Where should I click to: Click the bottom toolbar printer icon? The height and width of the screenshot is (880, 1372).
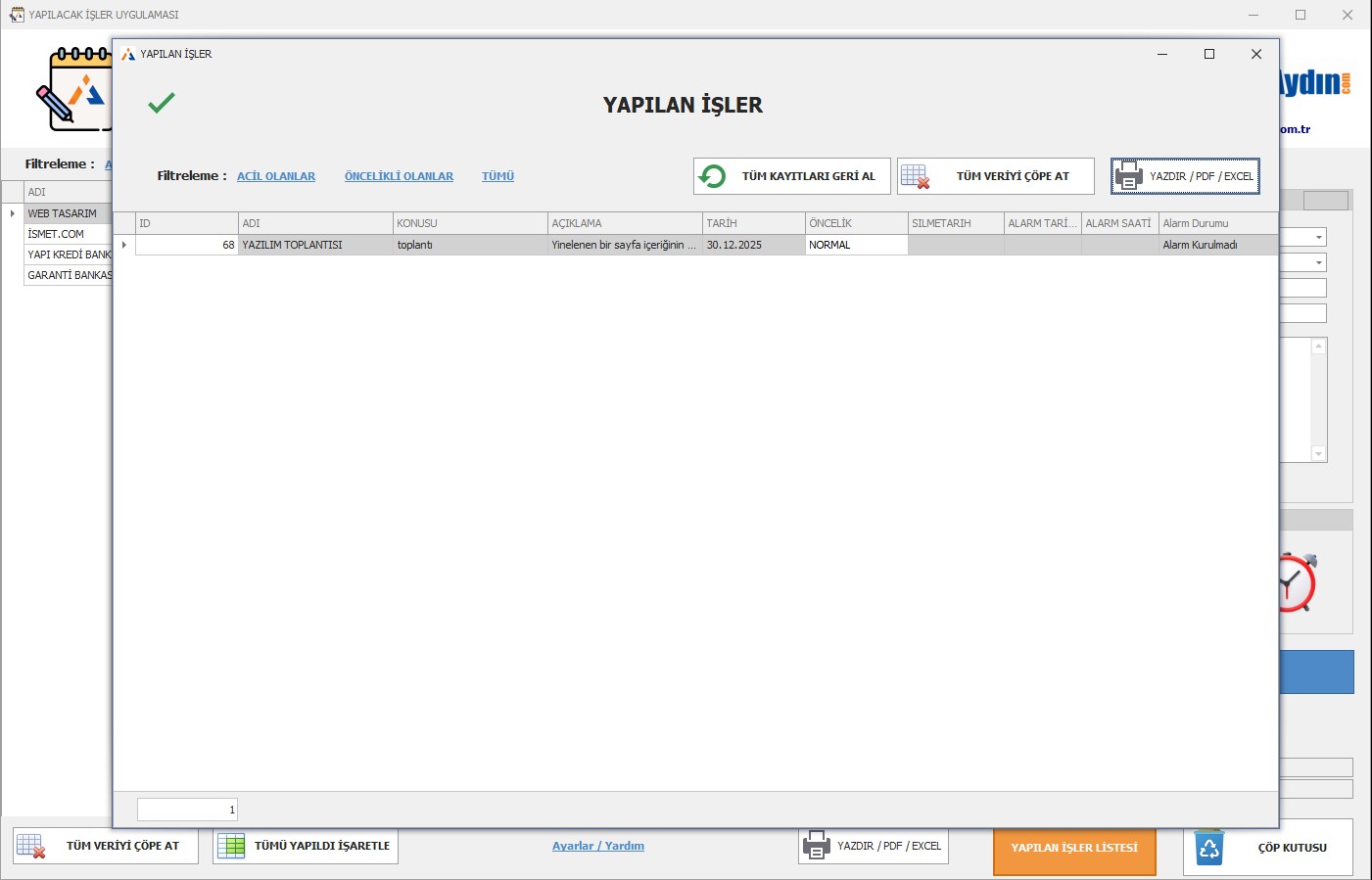click(x=816, y=846)
